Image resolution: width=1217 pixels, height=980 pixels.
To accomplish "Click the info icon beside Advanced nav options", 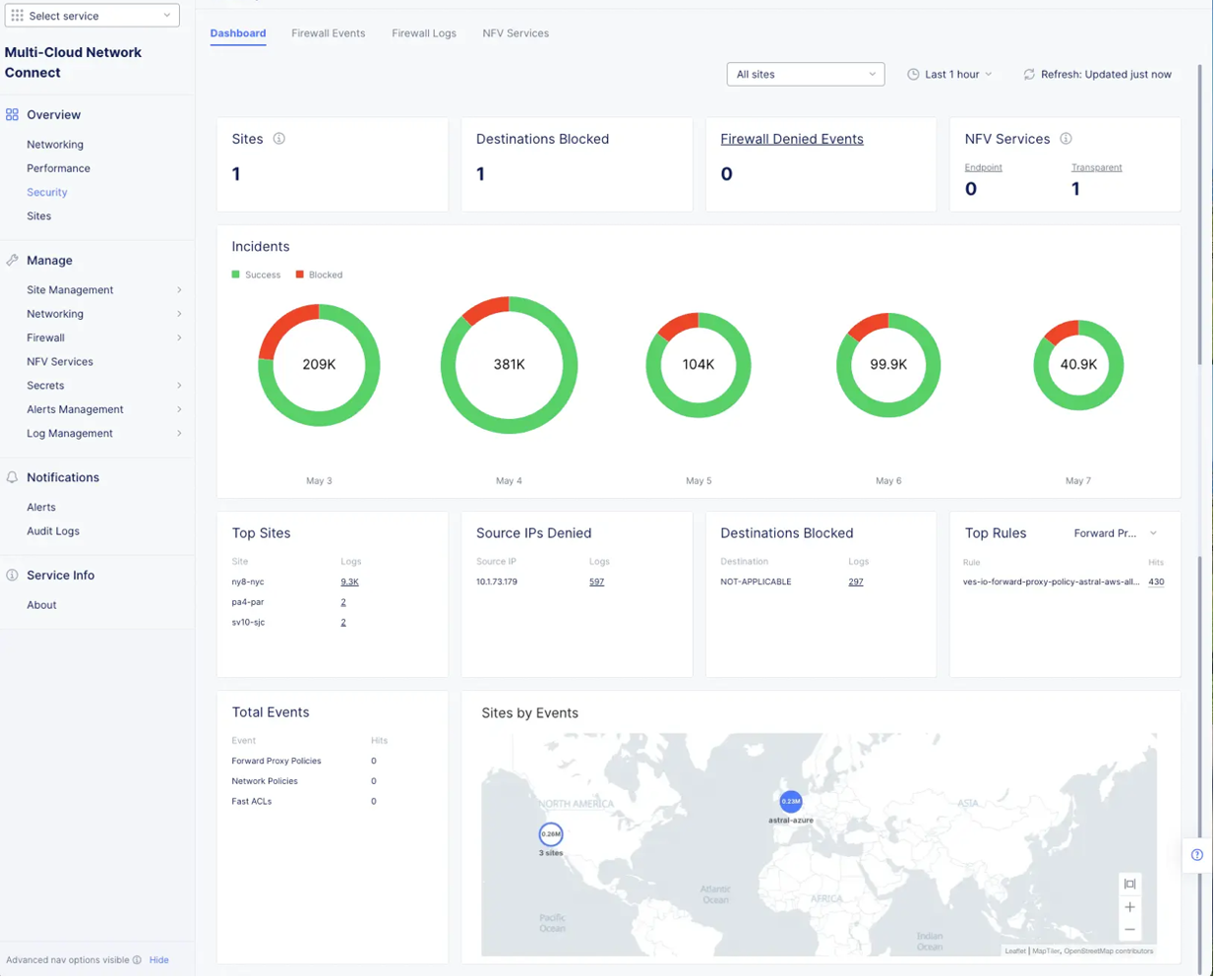I will point(137,963).
